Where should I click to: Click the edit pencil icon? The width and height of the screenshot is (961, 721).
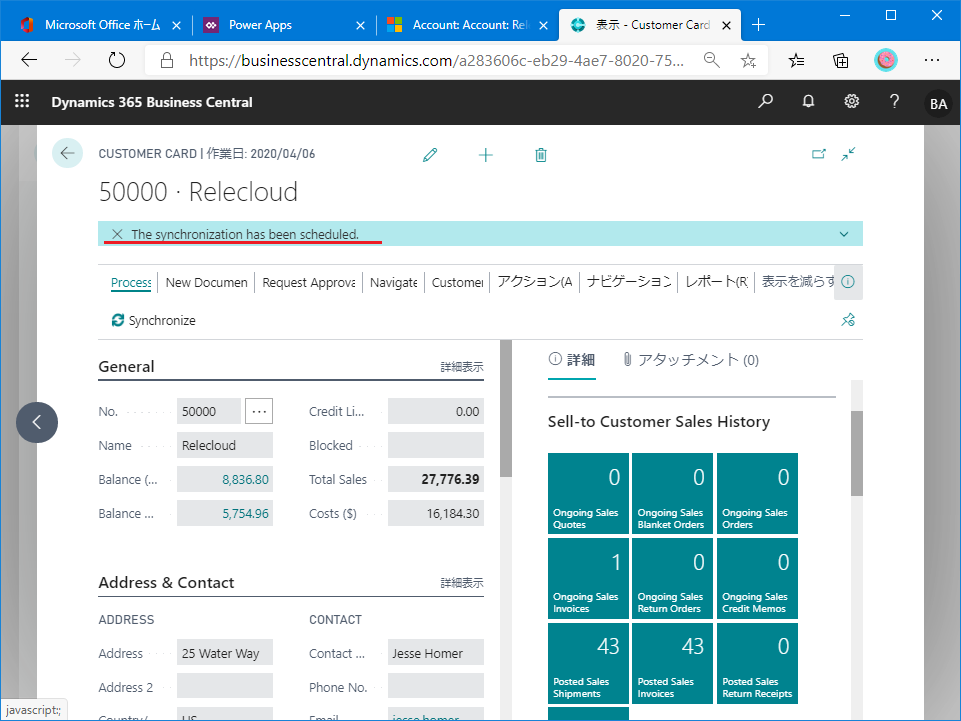point(430,155)
